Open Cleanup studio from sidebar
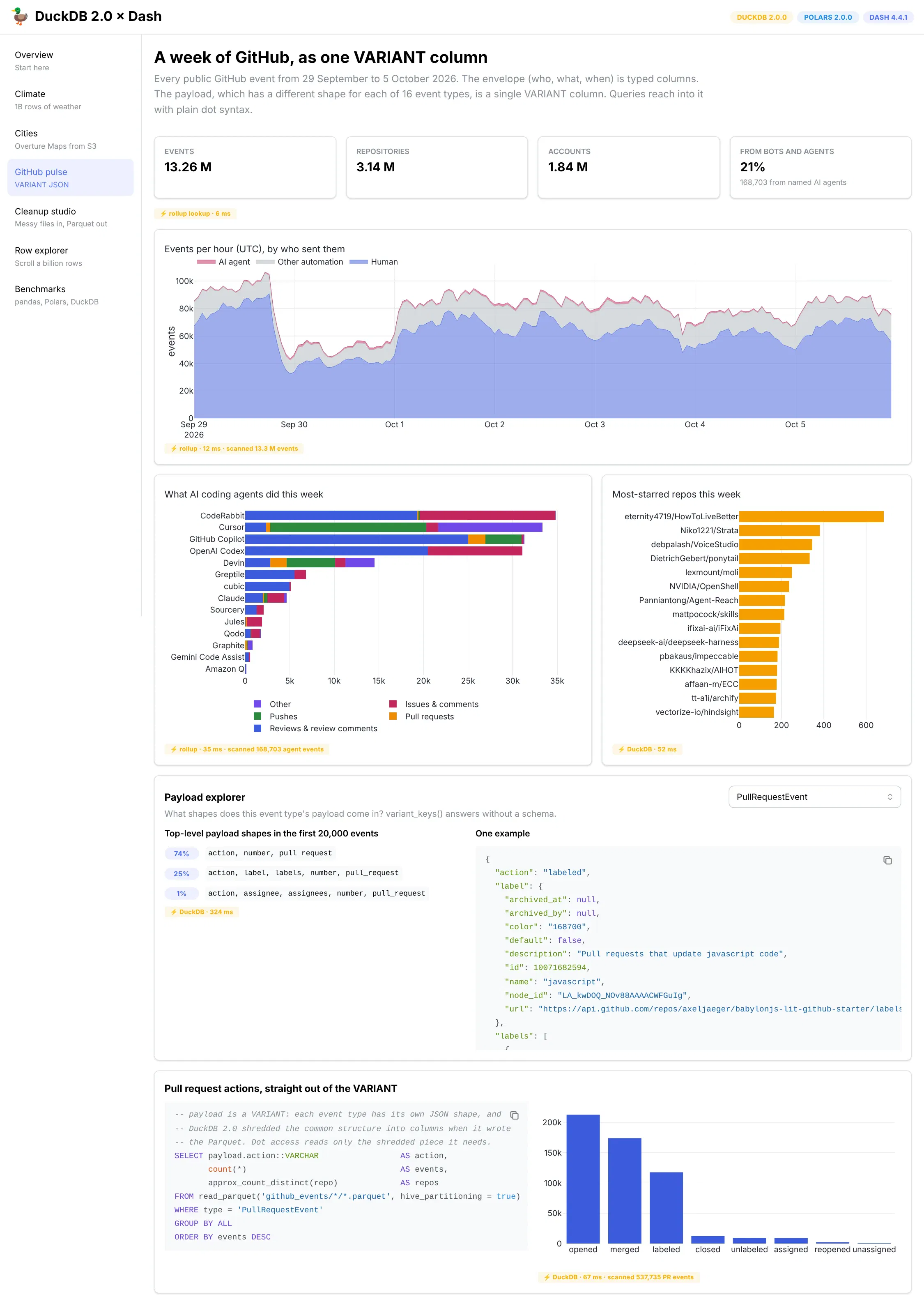Screen dimensions: 924x1306 tap(71, 217)
